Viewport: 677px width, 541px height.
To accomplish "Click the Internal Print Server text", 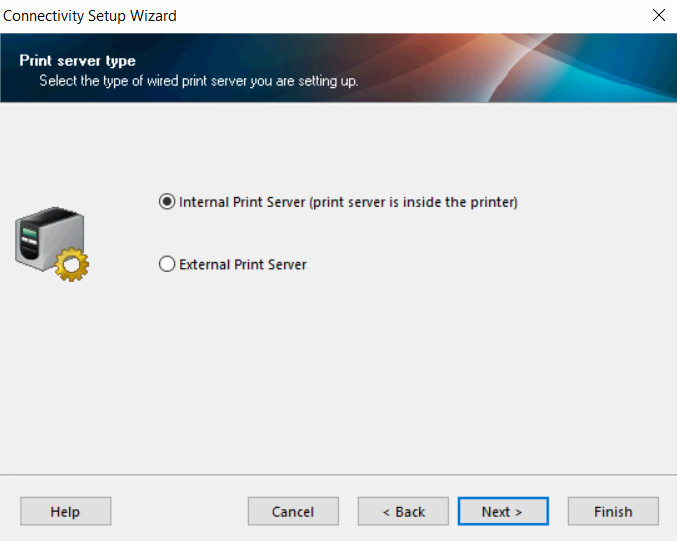I will click(x=242, y=202).
